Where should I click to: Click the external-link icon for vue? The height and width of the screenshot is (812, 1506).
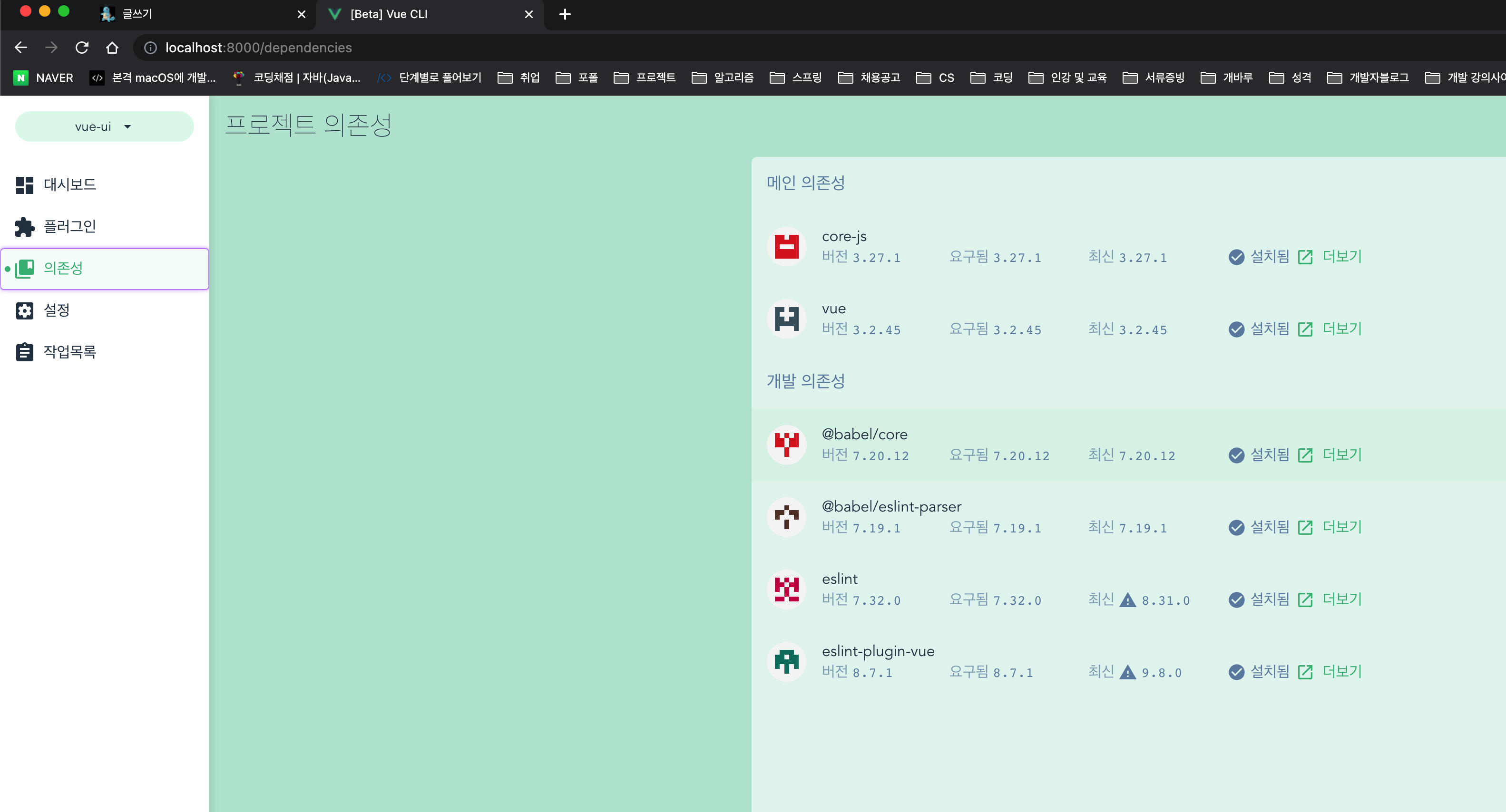[x=1305, y=329]
